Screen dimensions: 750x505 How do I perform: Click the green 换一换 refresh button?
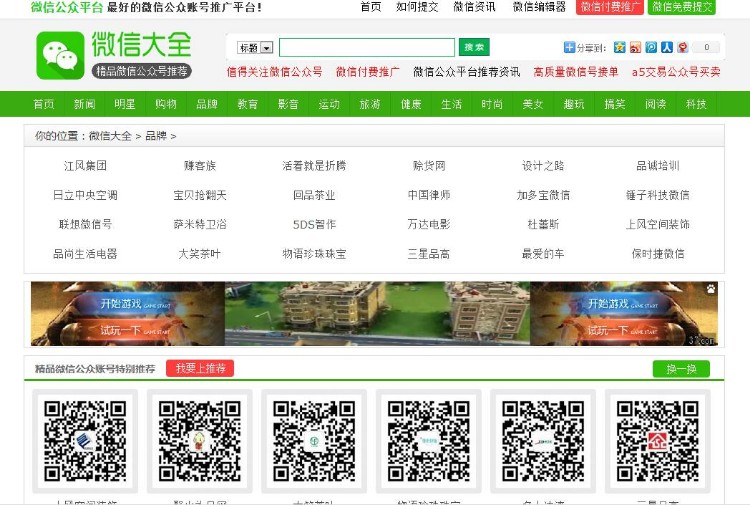(681, 369)
